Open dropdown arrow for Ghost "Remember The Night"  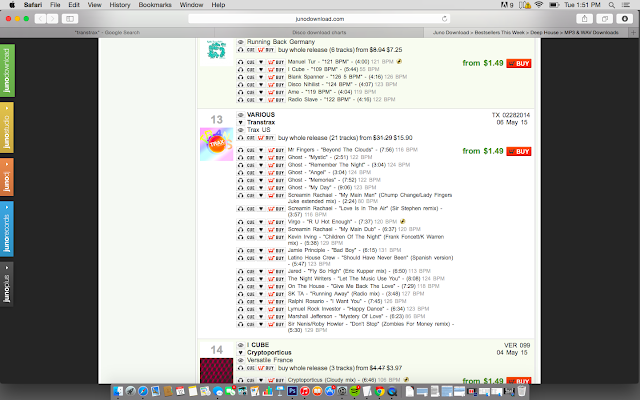tap(261, 165)
